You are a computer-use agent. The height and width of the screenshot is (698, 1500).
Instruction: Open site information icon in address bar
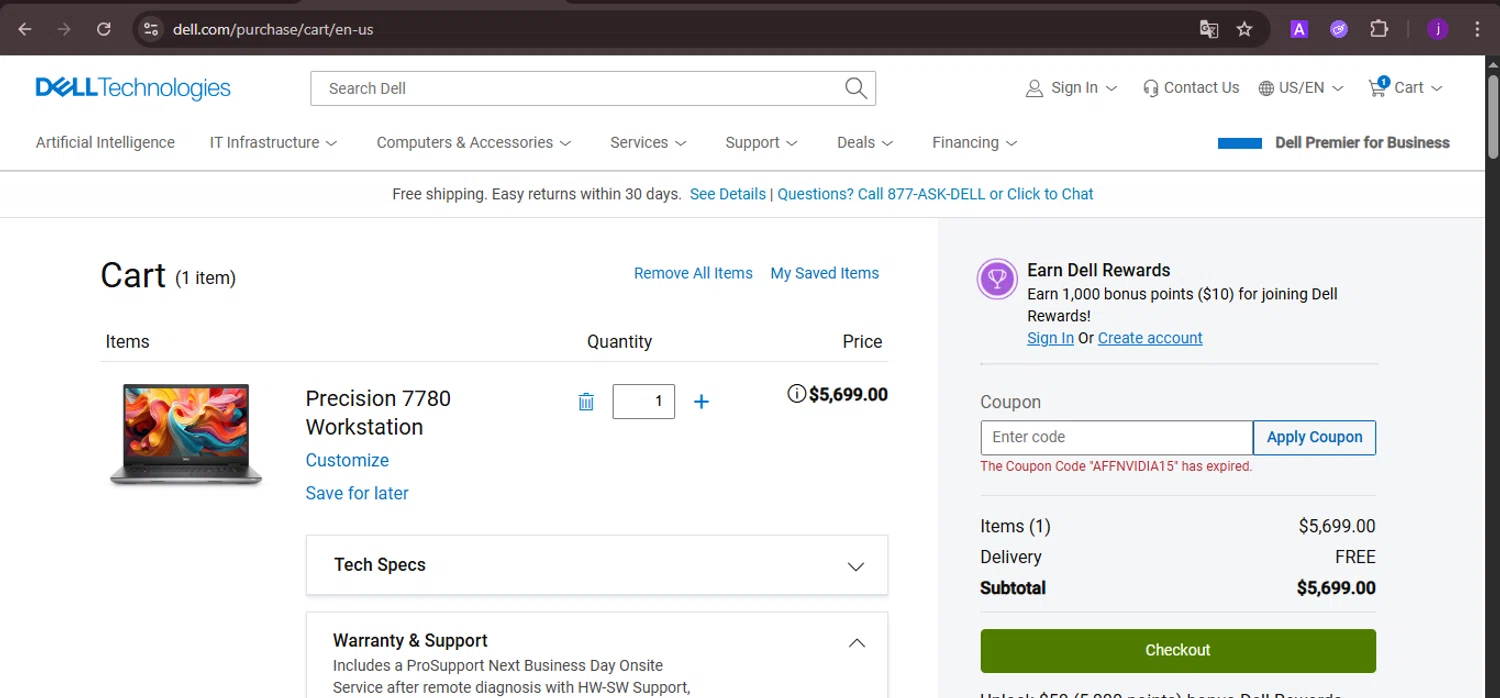click(151, 29)
